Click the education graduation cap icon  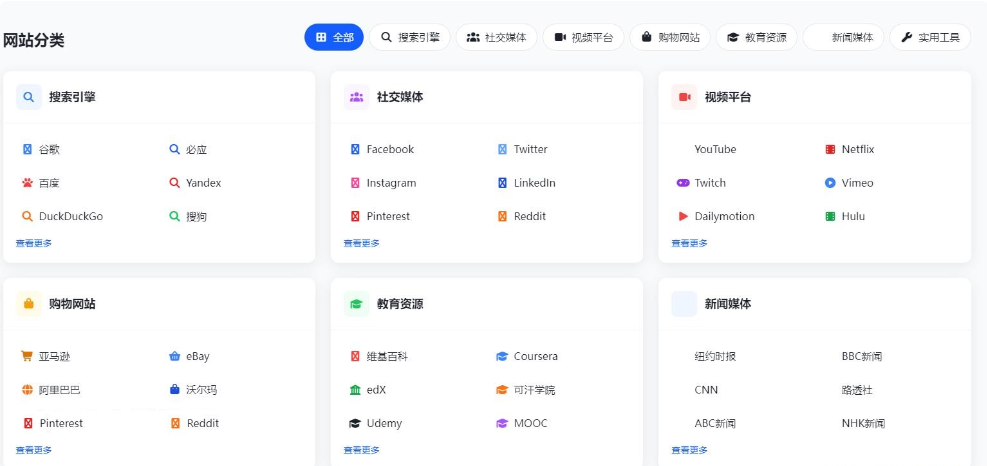click(x=356, y=304)
